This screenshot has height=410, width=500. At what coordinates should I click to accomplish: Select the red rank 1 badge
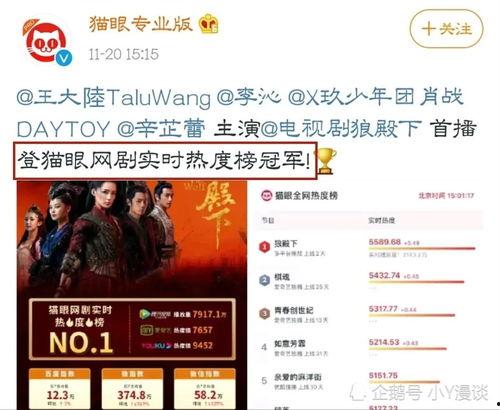[x=264, y=247]
